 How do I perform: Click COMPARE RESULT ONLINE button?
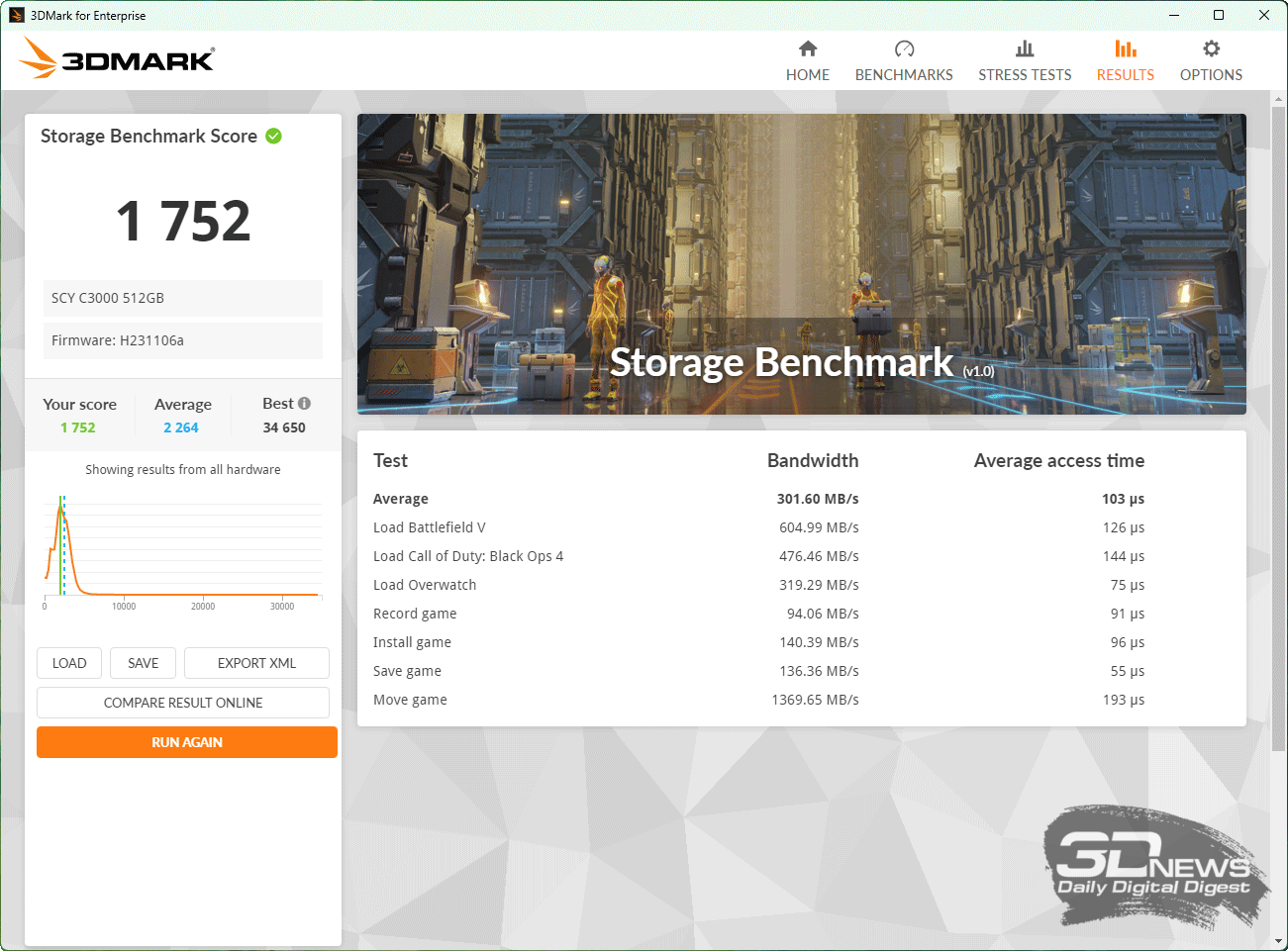183,703
